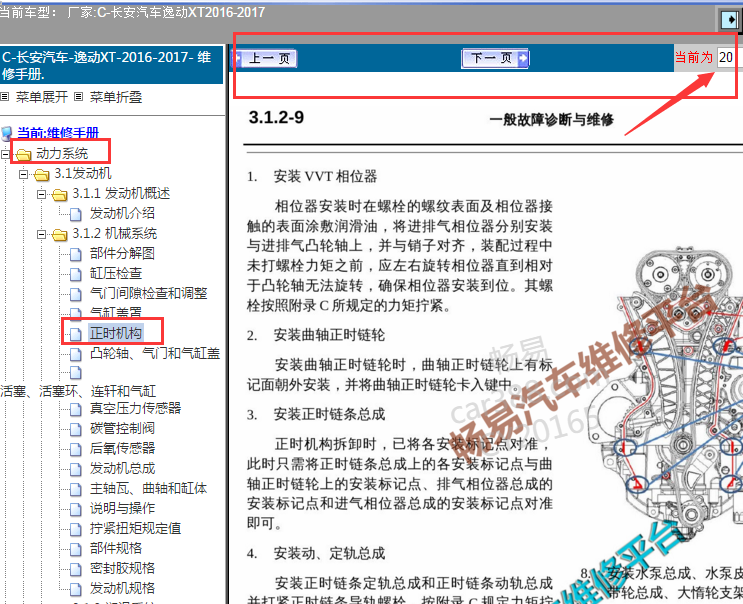This screenshot has height=604, width=743.
Task: Collapse the 3.1.2 机械系统 node
Action: click(41, 234)
